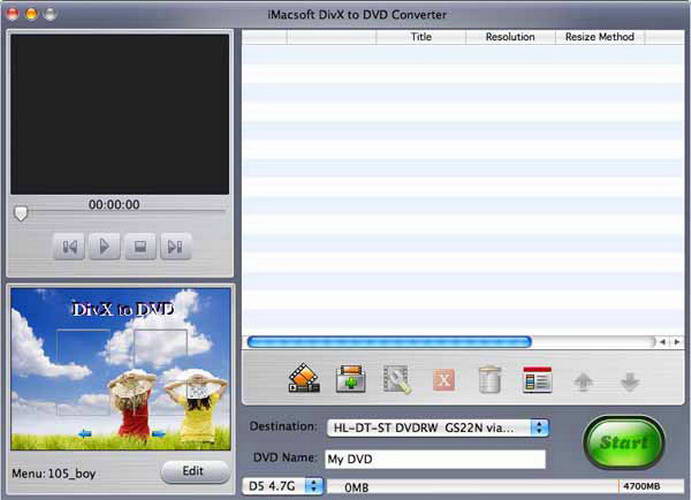Open the D5 4.7G disc size dropdown
Viewport: 691px width, 500px height.
coord(284,486)
